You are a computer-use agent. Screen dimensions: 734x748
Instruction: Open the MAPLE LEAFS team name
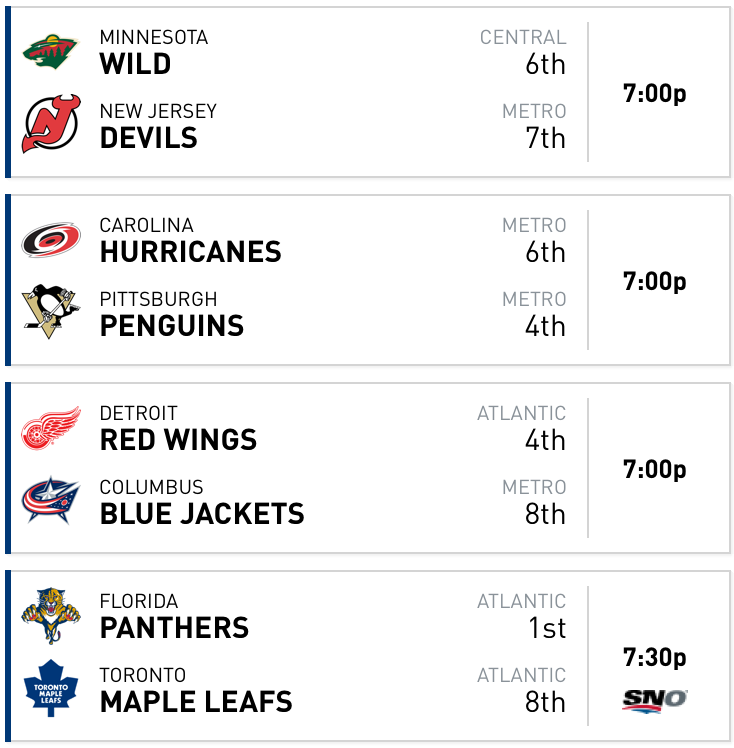[196, 702]
